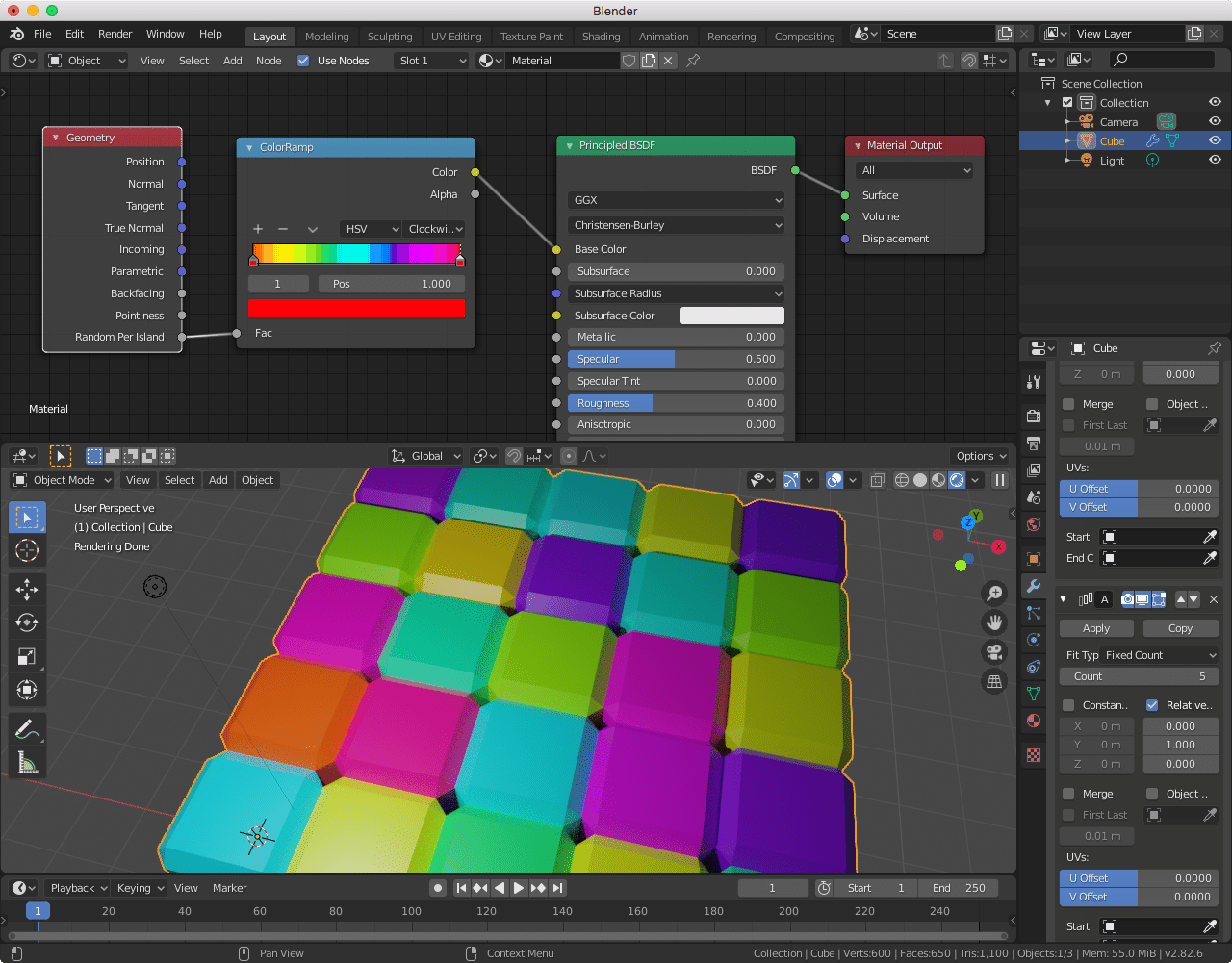The width and height of the screenshot is (1232, 963).
Task: Click the Apply modifier button
Action: click(x=1096, y=628)
